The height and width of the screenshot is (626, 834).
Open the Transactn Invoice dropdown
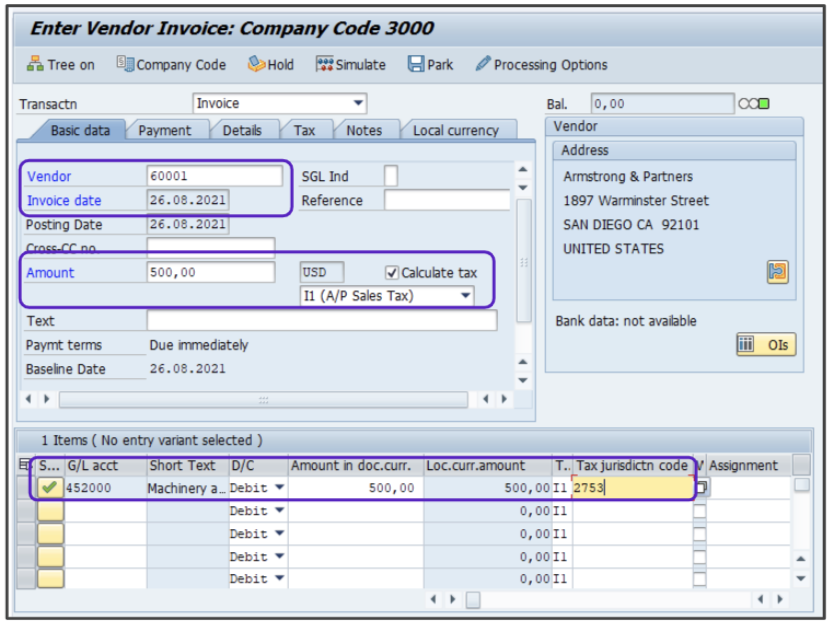click(358, 104)
